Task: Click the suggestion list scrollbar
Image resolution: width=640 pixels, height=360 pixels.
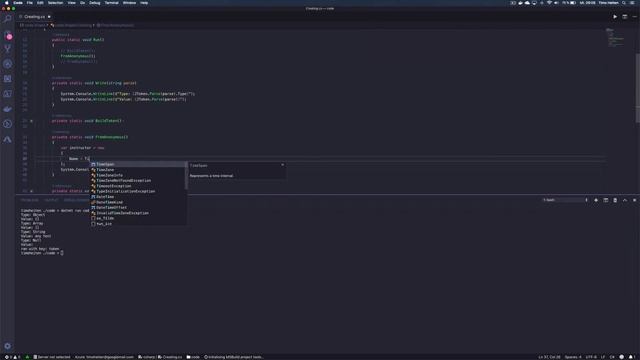Action: [x=186, y=176]
